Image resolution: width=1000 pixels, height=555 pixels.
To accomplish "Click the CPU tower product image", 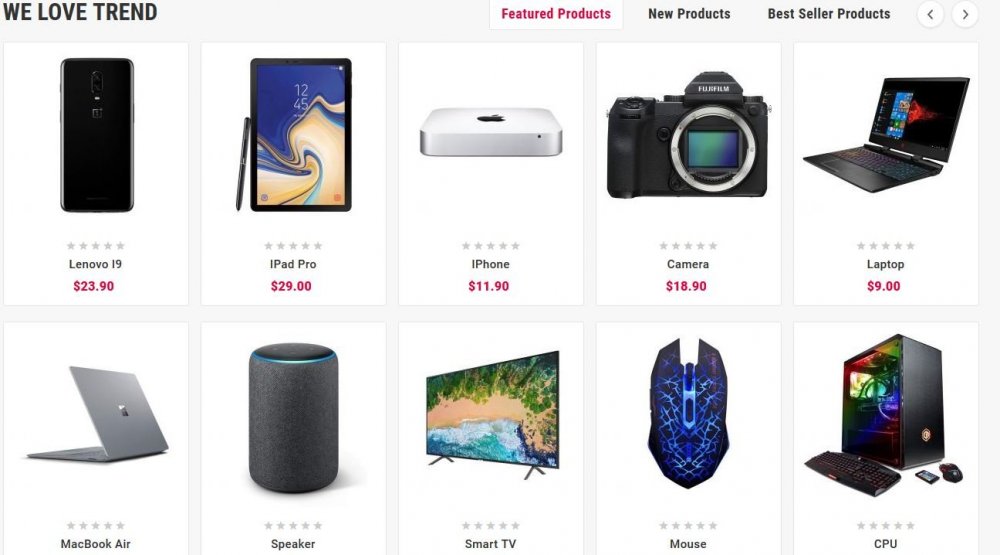I will pyautogui.click(x=884, y=415).
